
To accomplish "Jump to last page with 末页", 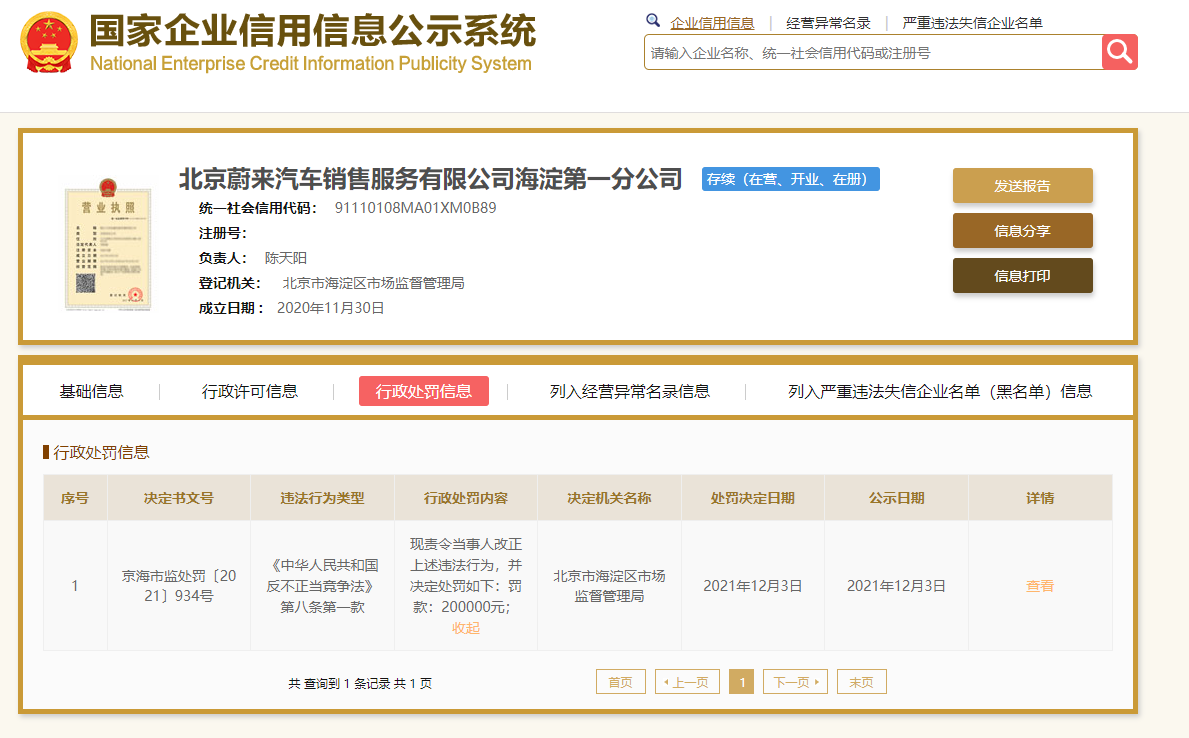I will coord(861,682).
